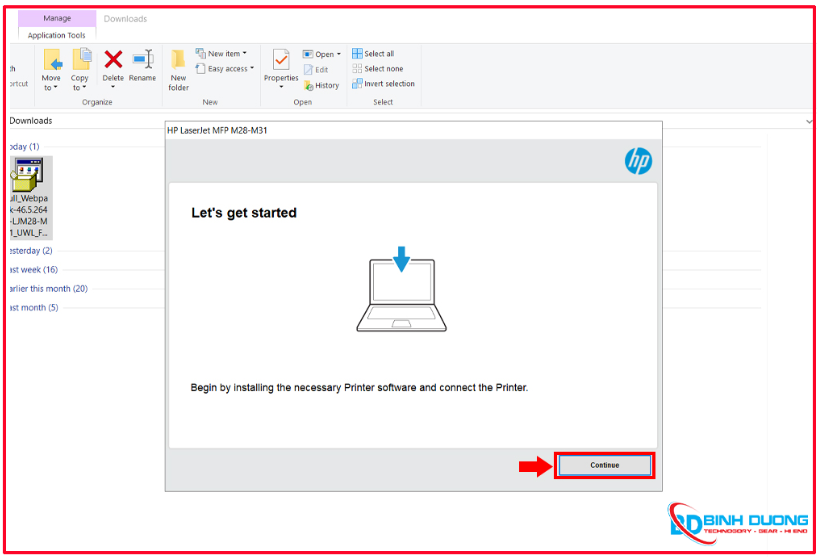The image size is (819, 557).
Task: Click the Continue button in HP installer
Action: pyautogui.click(x=604, y=465)
